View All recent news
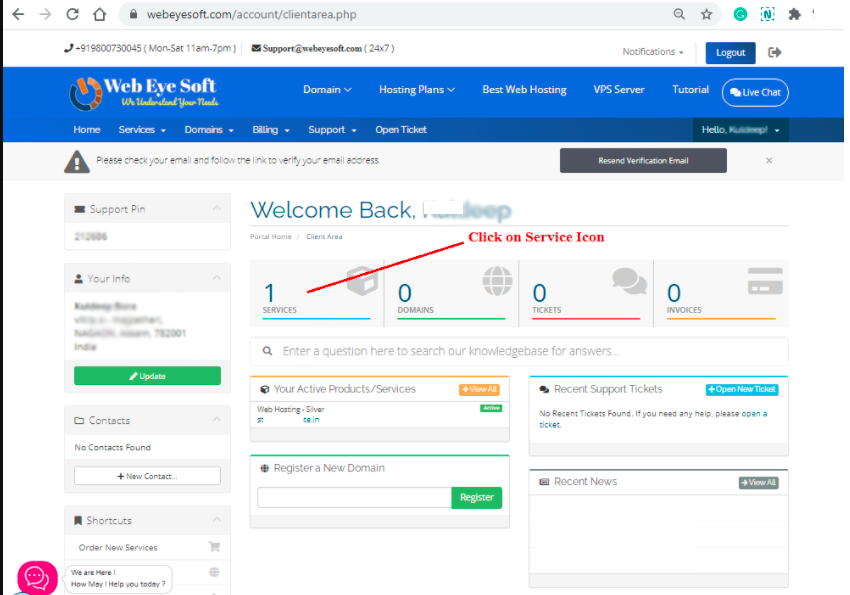Screen dimensions: 850x595 pyautogui.click(x=759, y=482)
